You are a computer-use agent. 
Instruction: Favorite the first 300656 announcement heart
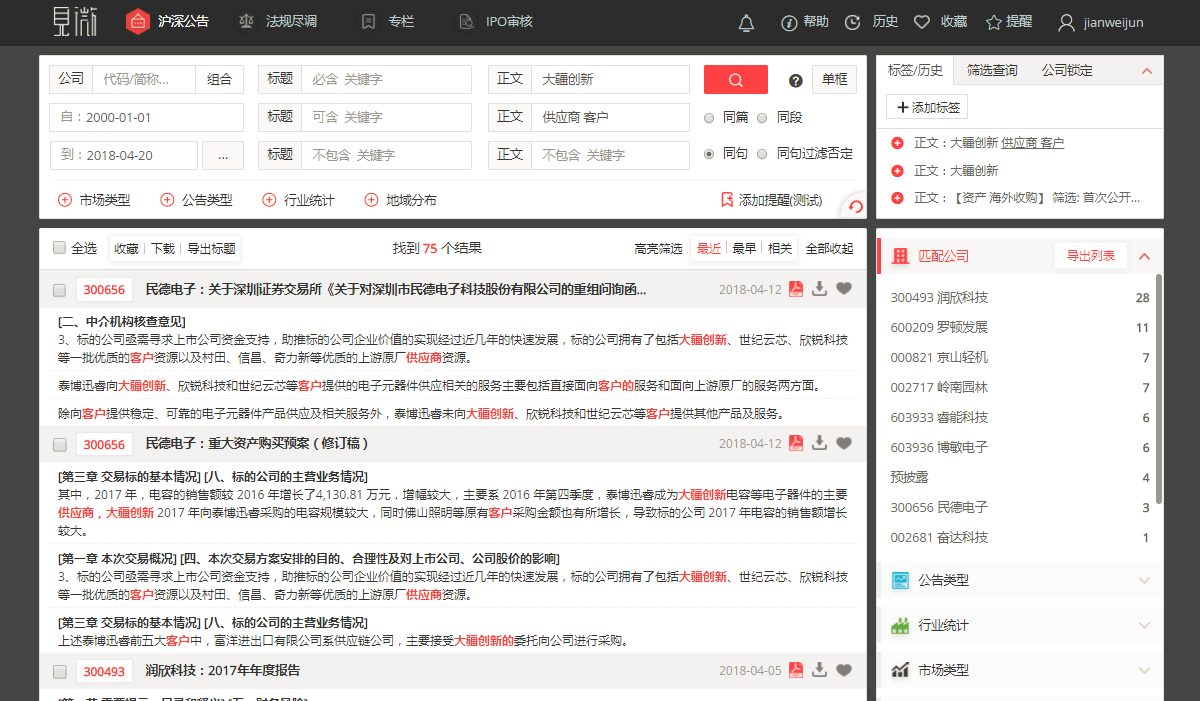844,289
